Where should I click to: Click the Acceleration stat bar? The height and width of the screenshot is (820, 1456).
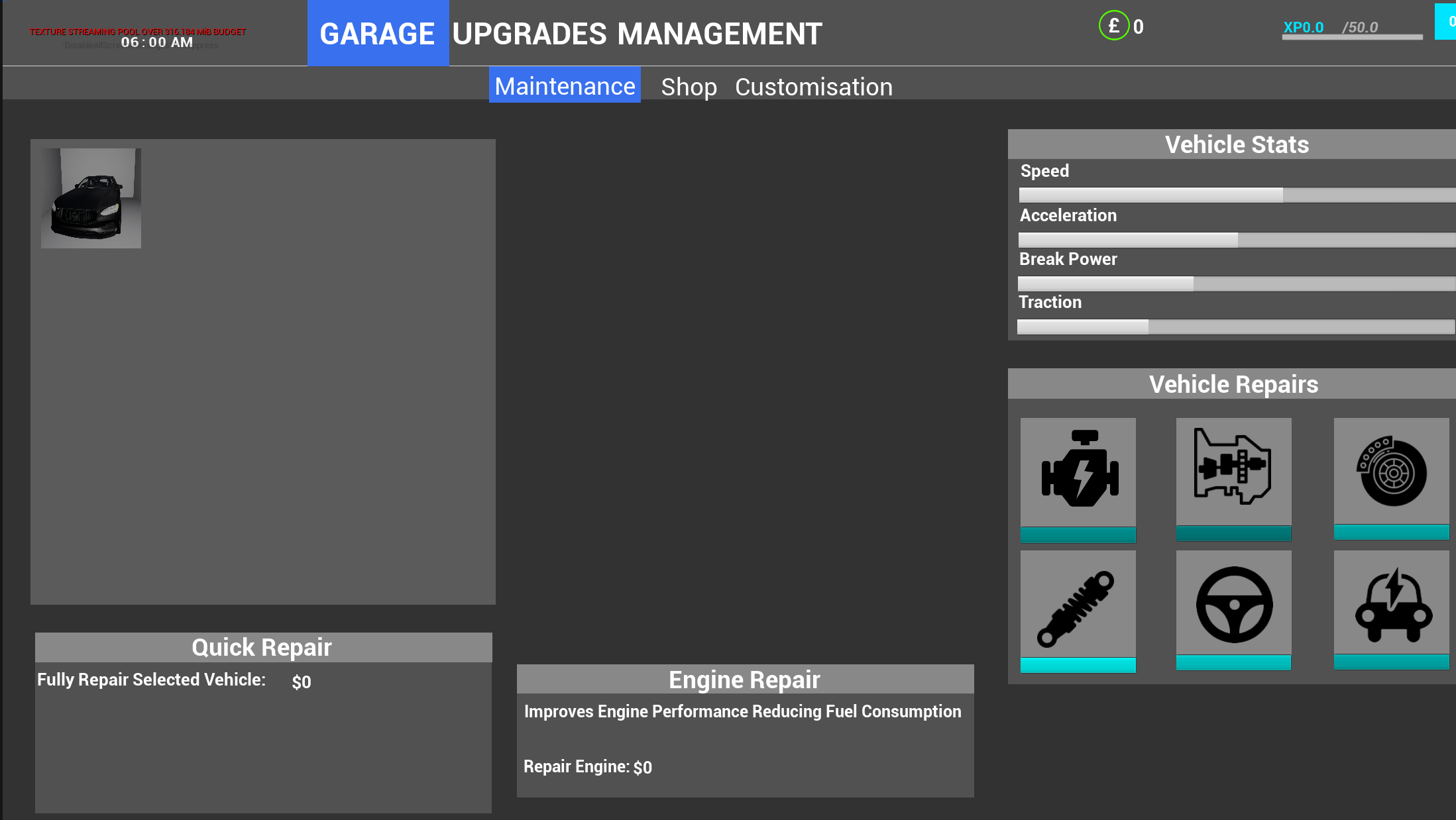tap(1236, 239)
